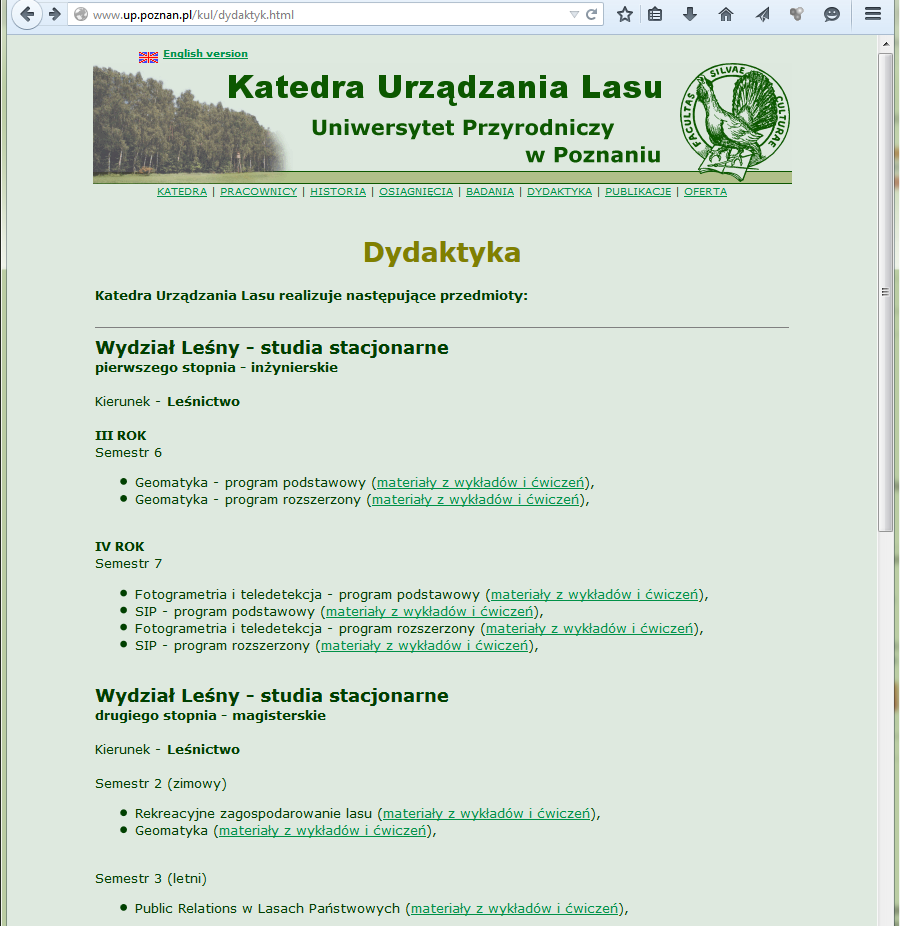Screen dimensions: 900x926
Task: Switch to the English version link
Action: pos(206,54)
